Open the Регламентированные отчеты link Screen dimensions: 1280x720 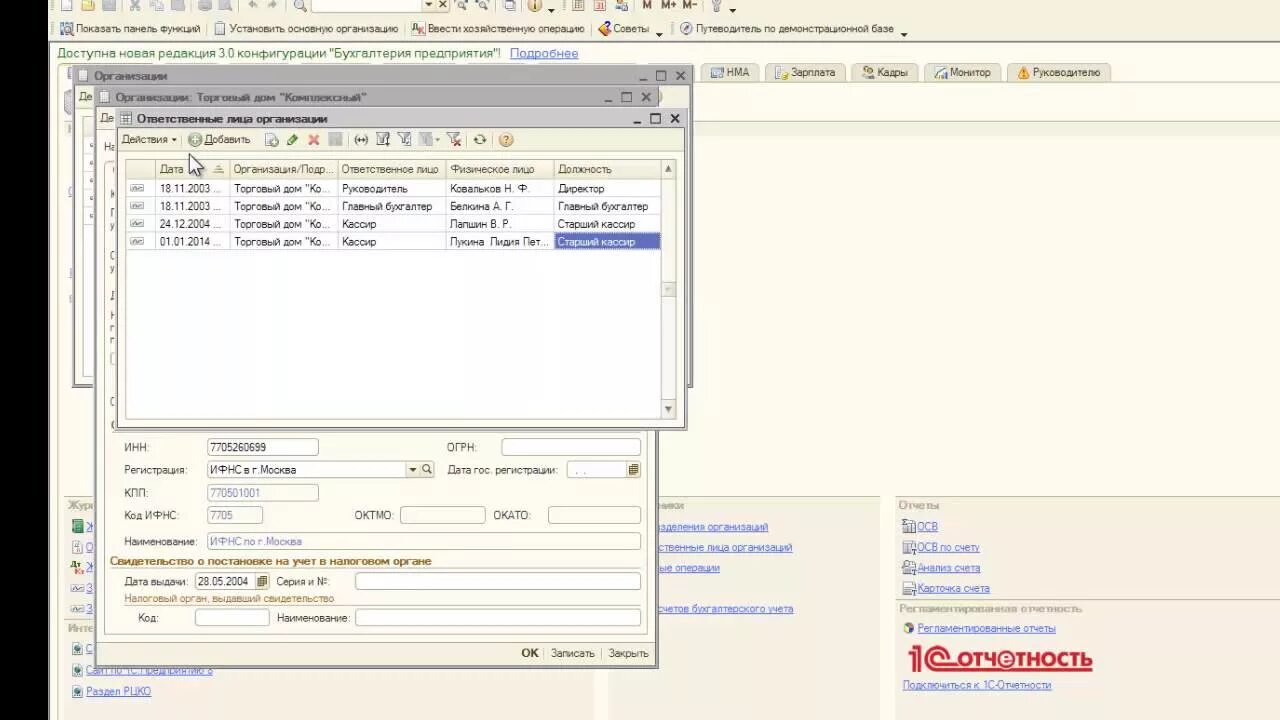click(986, 628)
